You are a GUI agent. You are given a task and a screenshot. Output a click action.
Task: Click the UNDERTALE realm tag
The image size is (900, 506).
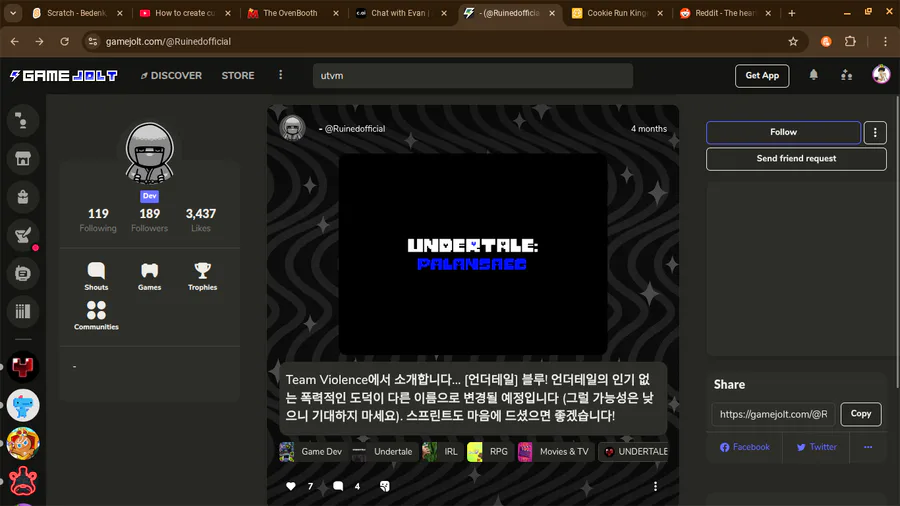[634, 451]
